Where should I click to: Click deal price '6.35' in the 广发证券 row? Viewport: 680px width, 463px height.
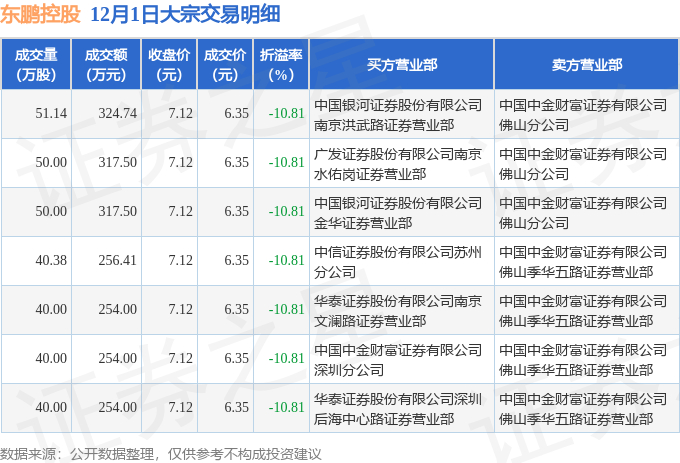pos(236,163)
